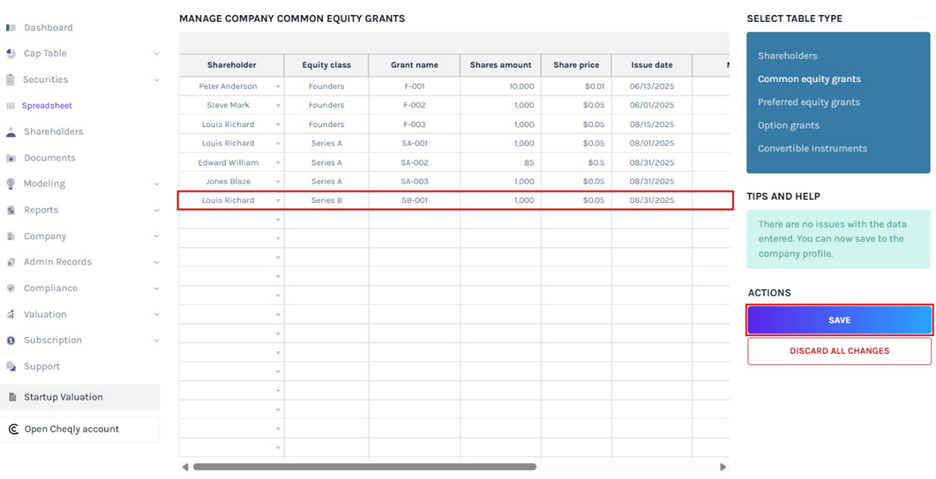
Task: Click the Securities clipboard icon
Action: pos(11,79)
